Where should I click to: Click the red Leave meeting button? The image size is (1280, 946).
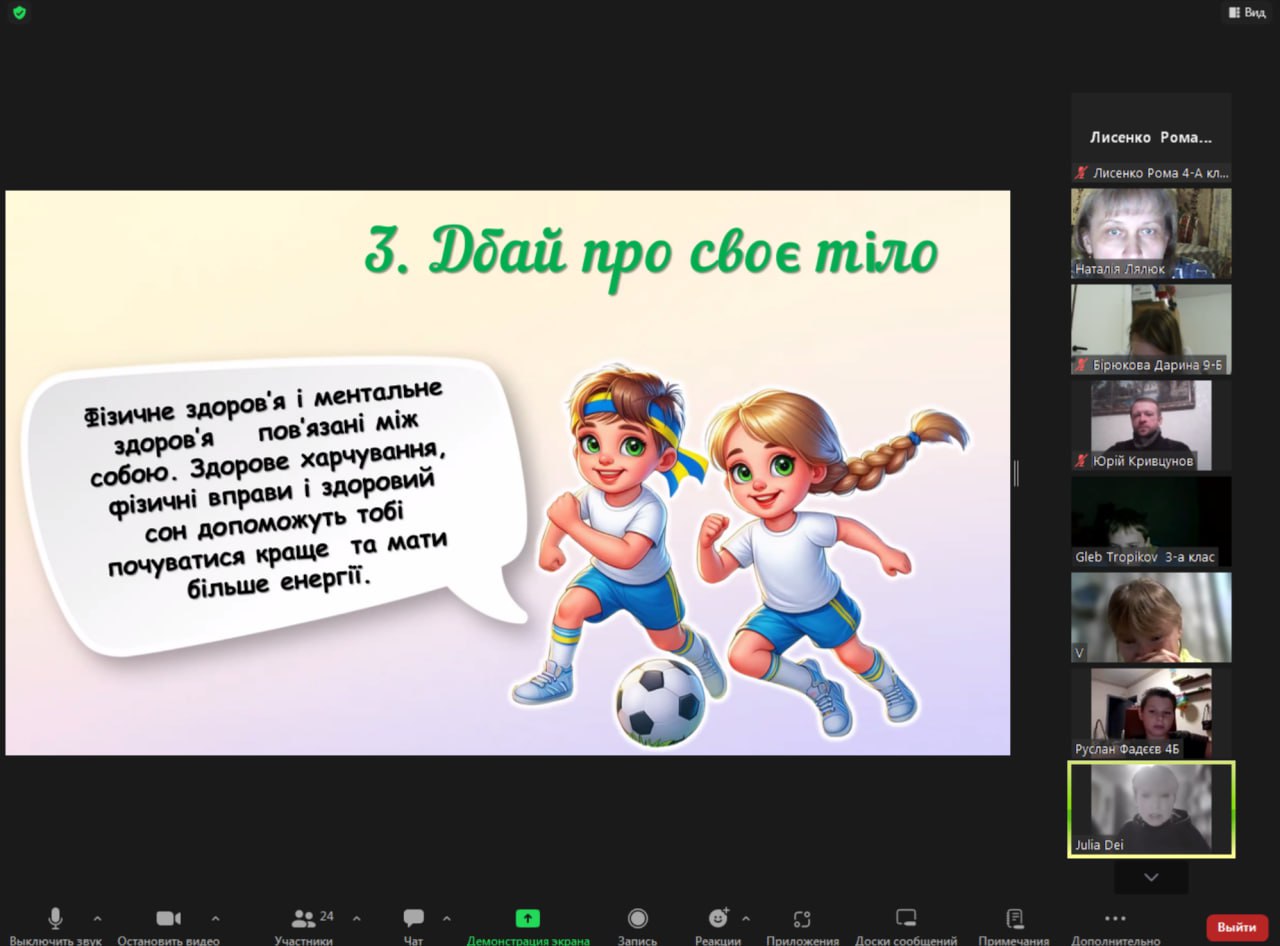1236,927
